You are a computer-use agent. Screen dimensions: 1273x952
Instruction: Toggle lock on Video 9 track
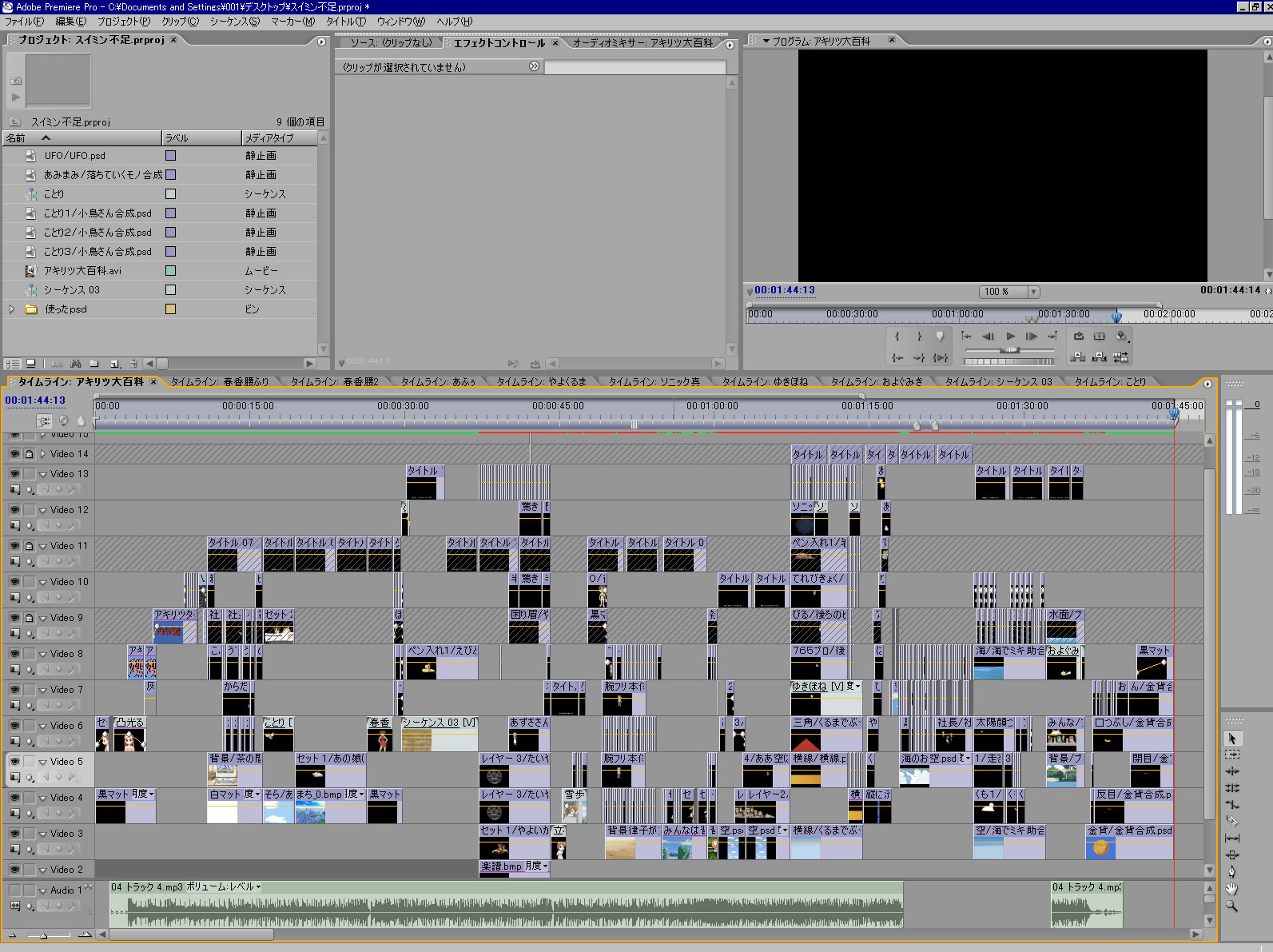pyautogui.click(x=30, y=617)
